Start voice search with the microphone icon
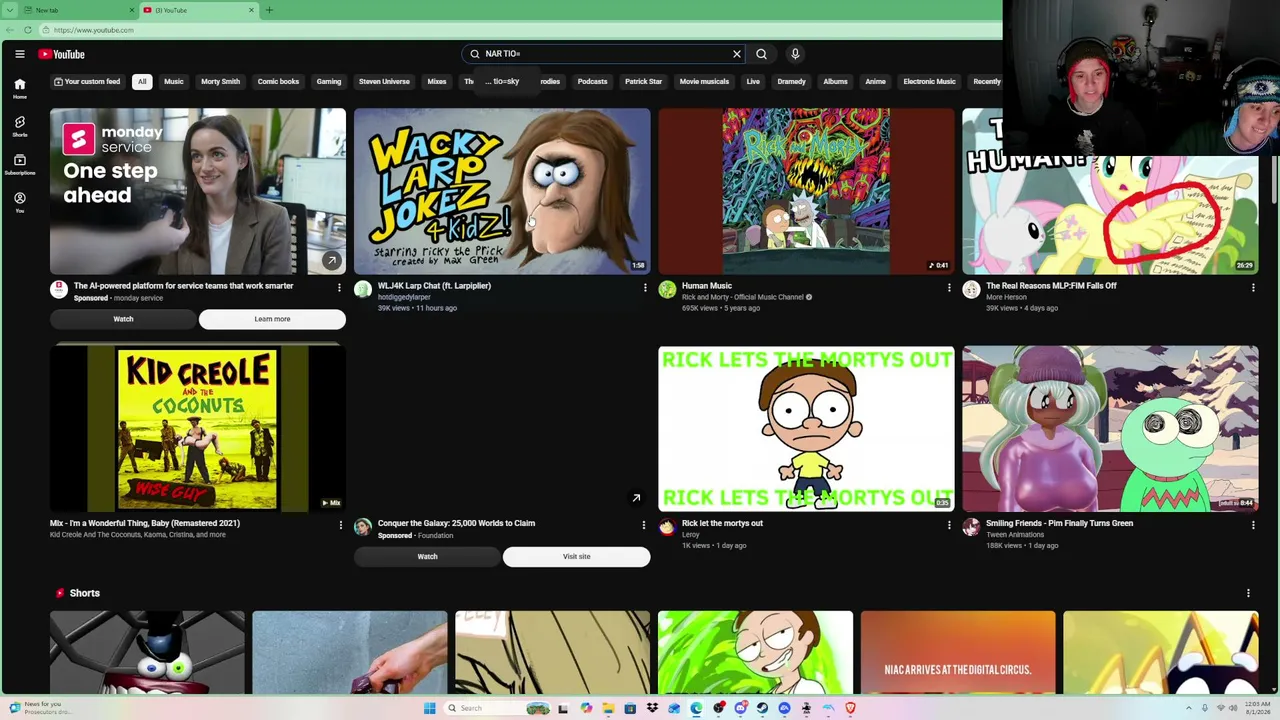 795,54
